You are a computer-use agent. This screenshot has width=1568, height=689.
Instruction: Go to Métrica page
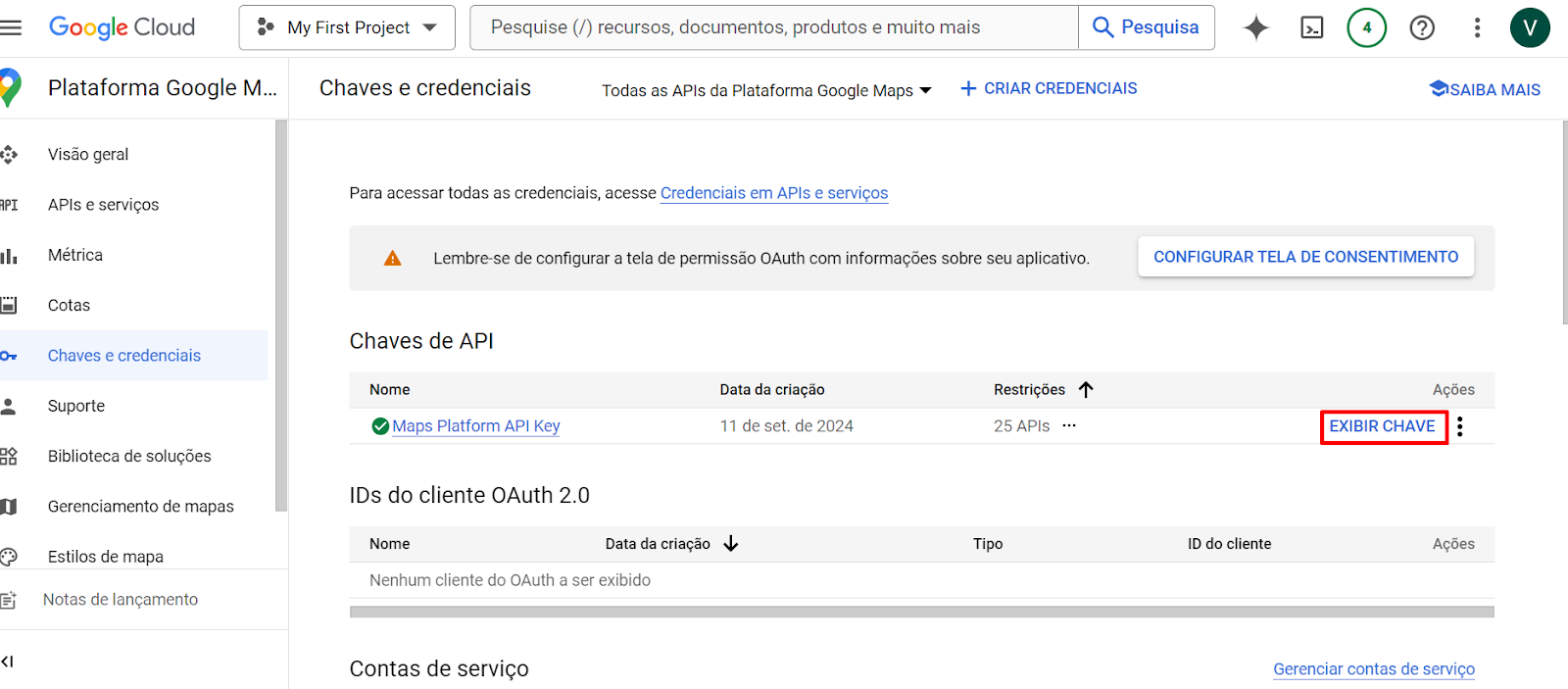[75, 255]
